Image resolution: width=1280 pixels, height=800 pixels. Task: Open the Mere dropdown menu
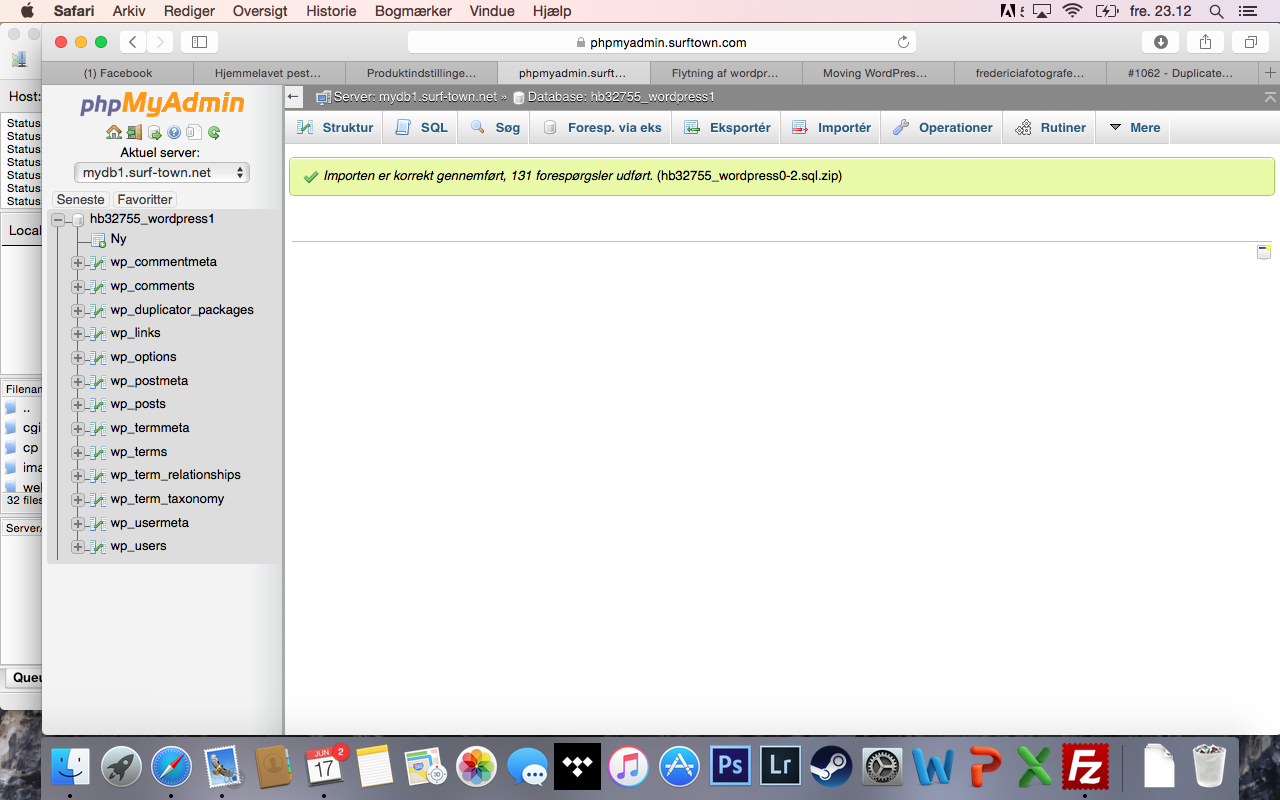pos(1134,128)
